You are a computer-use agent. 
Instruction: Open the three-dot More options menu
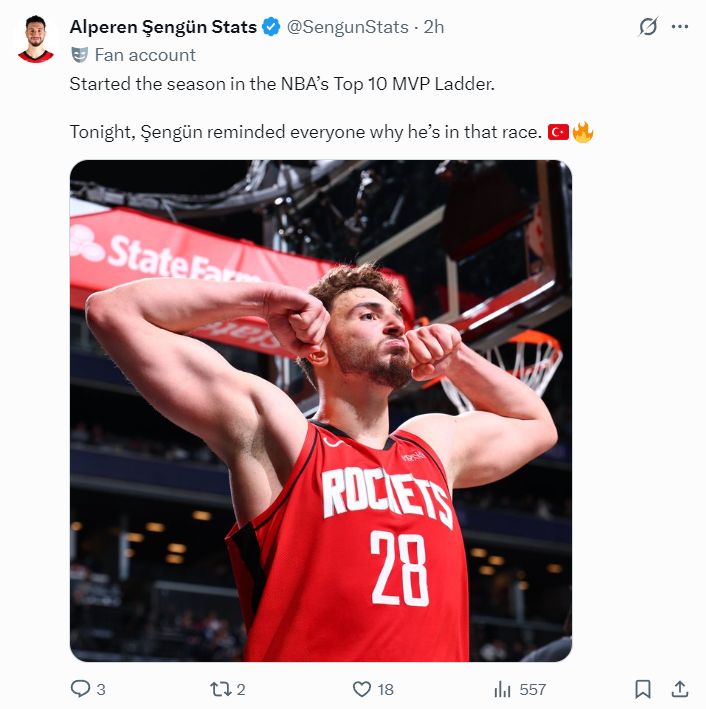click(680, 27)
